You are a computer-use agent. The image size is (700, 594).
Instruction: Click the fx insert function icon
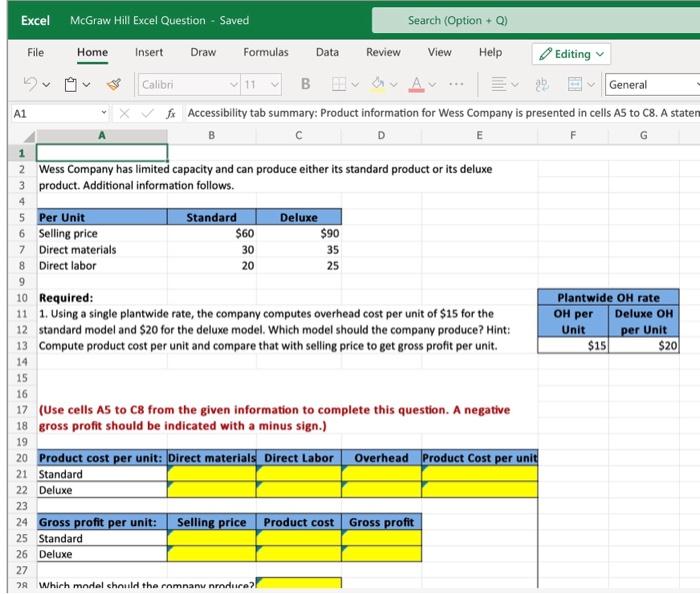coord(171,114)
